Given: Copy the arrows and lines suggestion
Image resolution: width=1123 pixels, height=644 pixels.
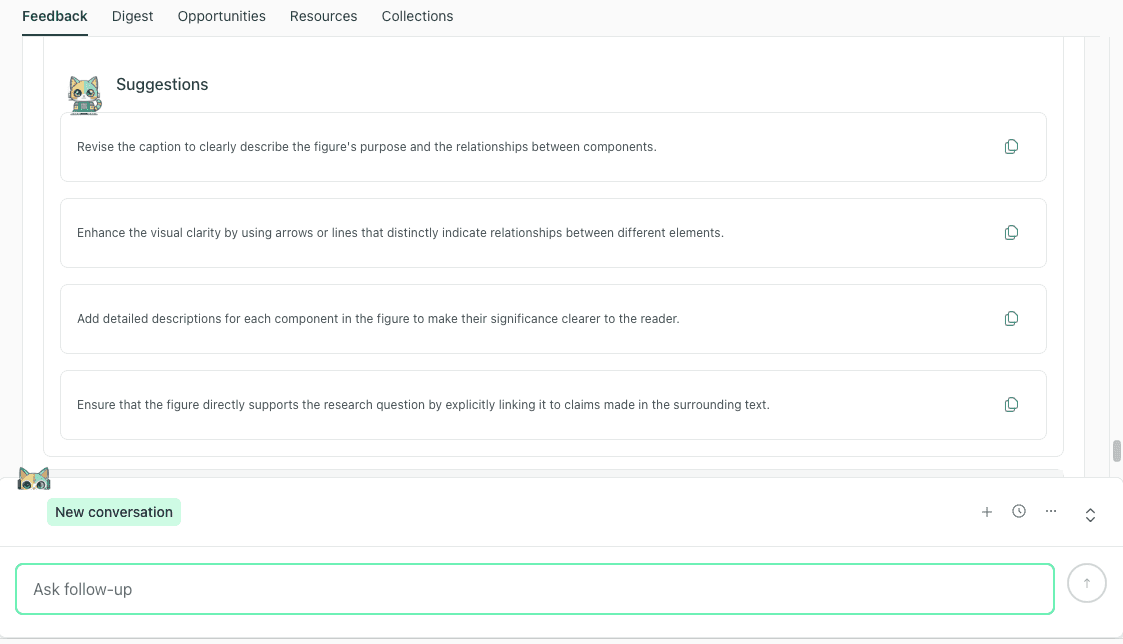Looking at the screenshot, I should 1011,232.
